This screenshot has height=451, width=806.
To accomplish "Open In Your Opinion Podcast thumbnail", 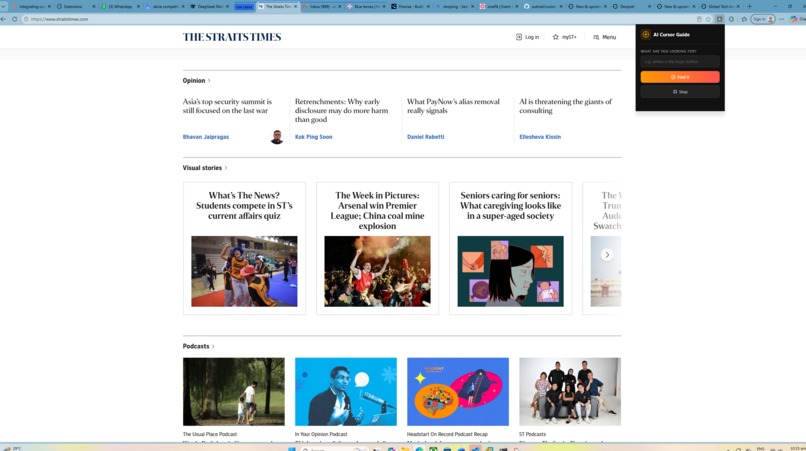I will (345, 392).
